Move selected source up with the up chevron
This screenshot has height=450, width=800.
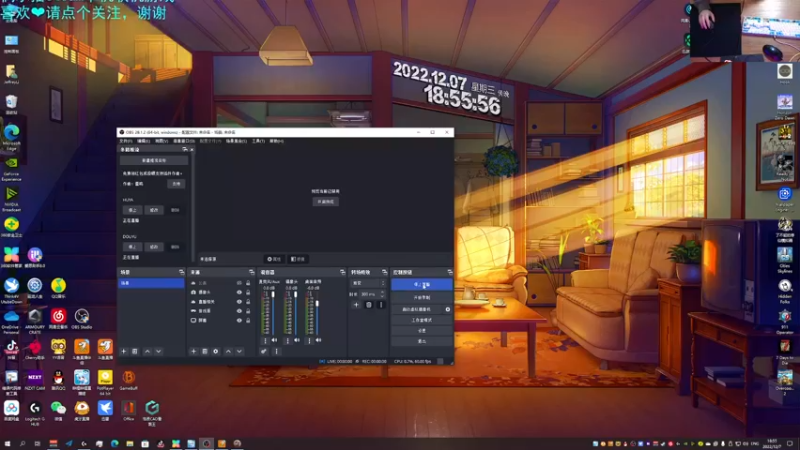(x=228, y=351)
